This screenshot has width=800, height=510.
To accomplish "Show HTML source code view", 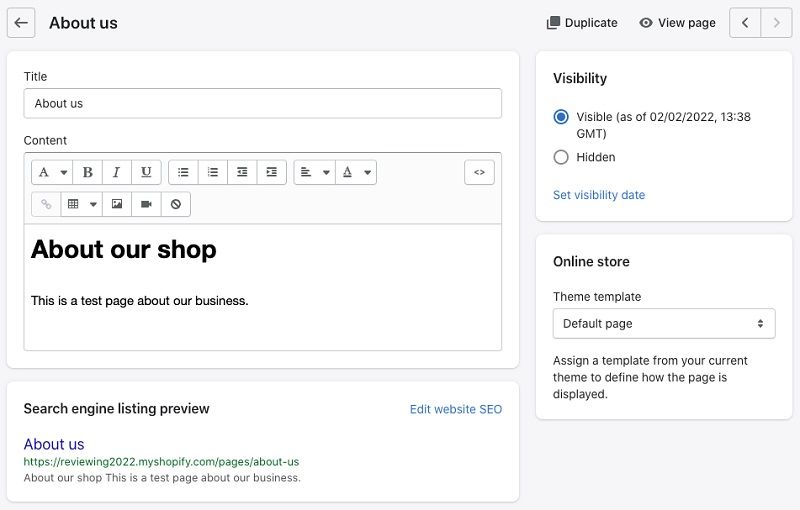I will coord(479,172).
